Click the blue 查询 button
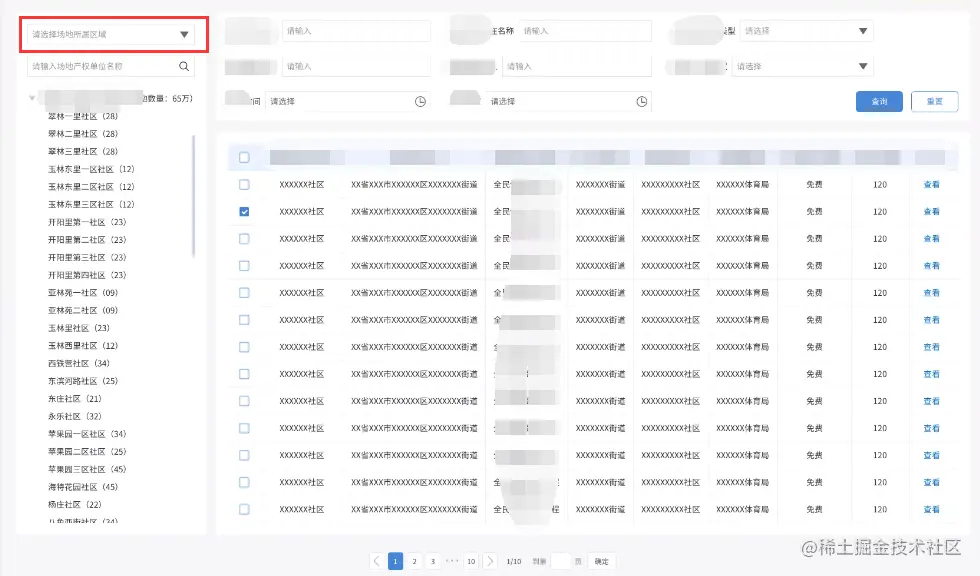The height and width of the screenshot is (576, 980). pos(879,101)
